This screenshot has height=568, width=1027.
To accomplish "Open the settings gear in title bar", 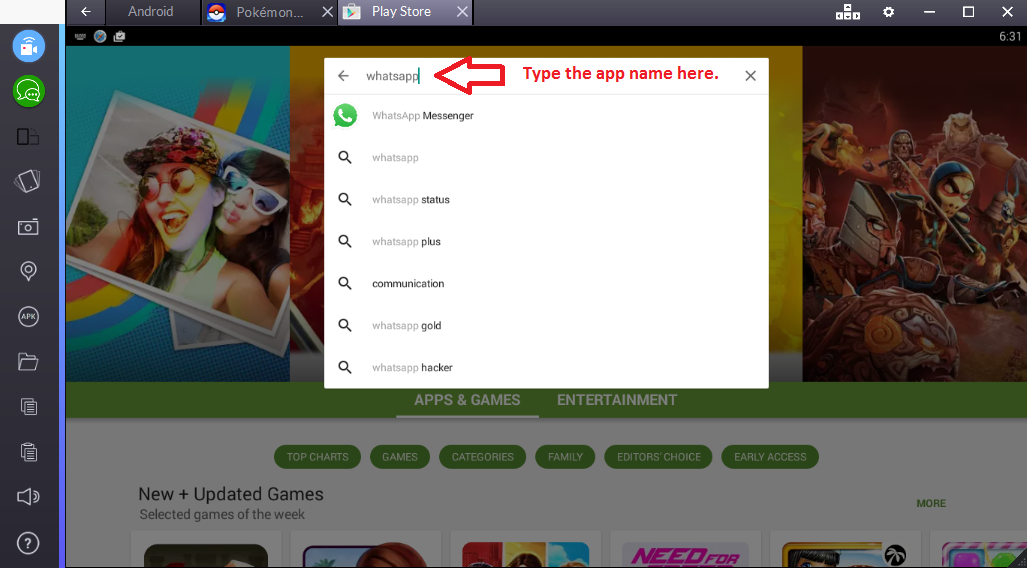I will [888, 12].
